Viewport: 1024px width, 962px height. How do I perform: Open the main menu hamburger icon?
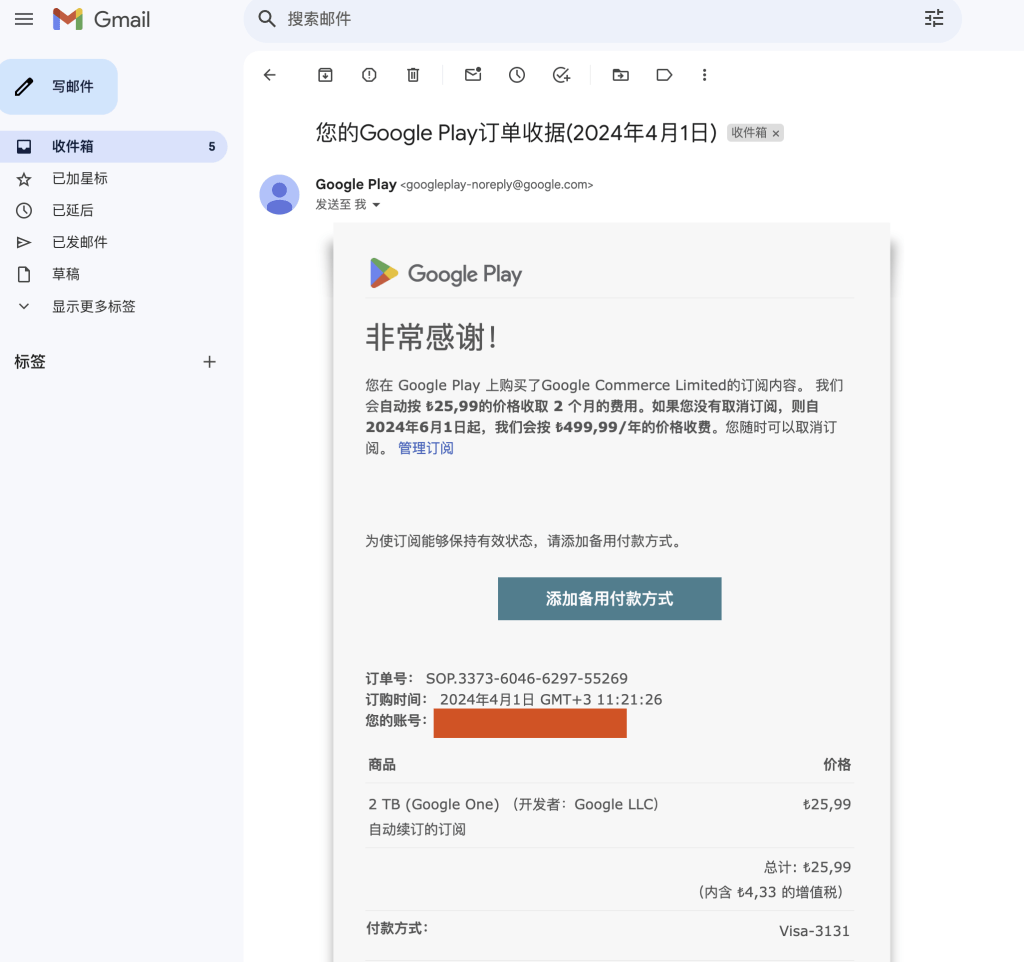[24, 19]
